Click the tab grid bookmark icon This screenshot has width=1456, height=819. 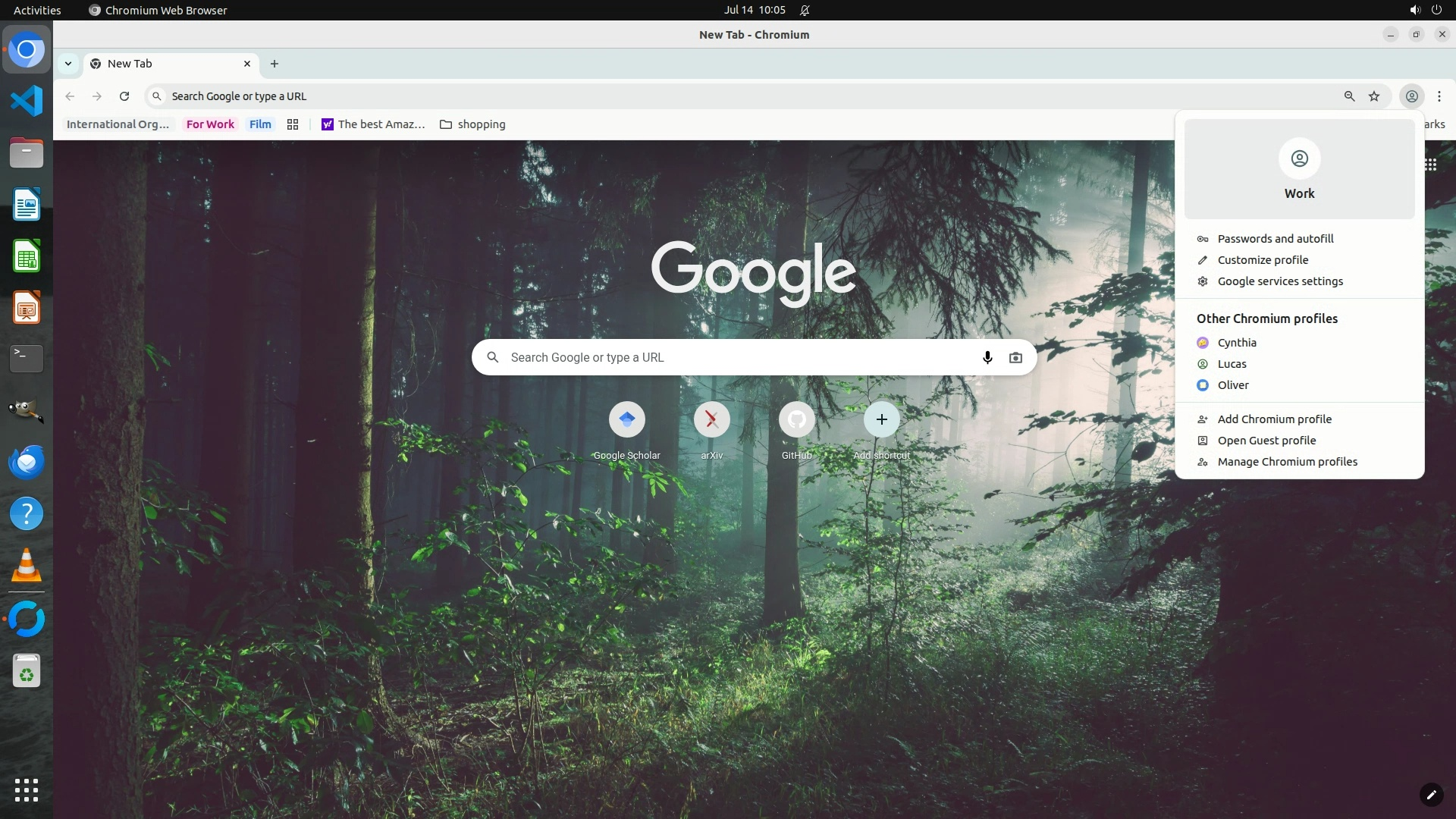tap(293, 124)
